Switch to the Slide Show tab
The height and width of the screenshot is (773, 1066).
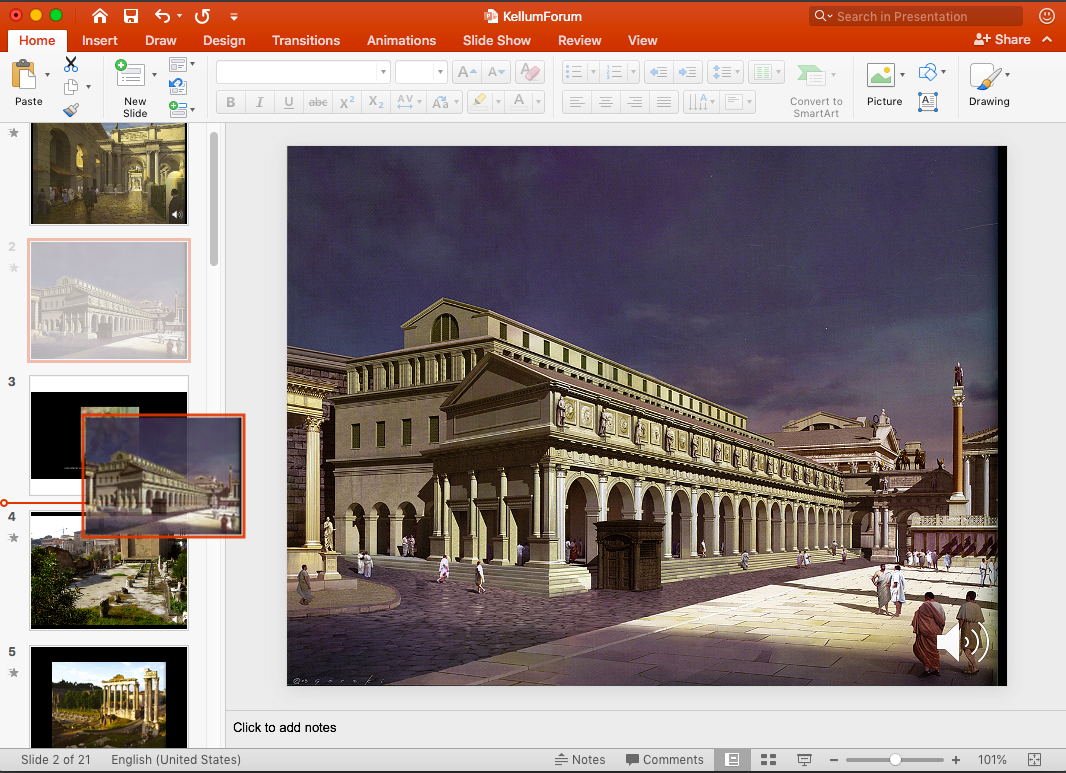[496, 40]
